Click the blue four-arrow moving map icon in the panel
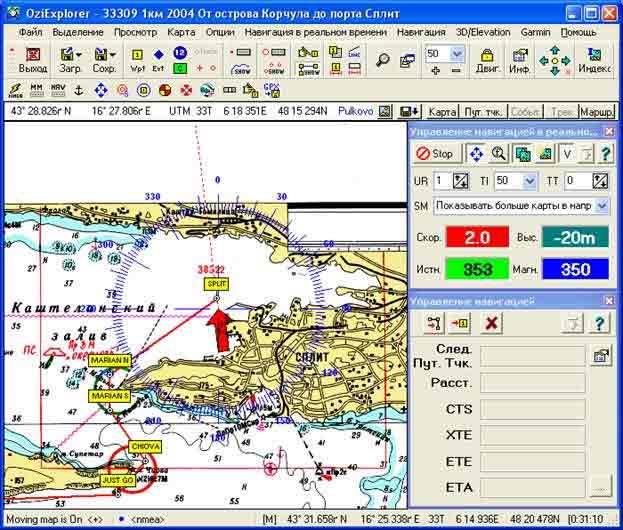 pos(476,153)
